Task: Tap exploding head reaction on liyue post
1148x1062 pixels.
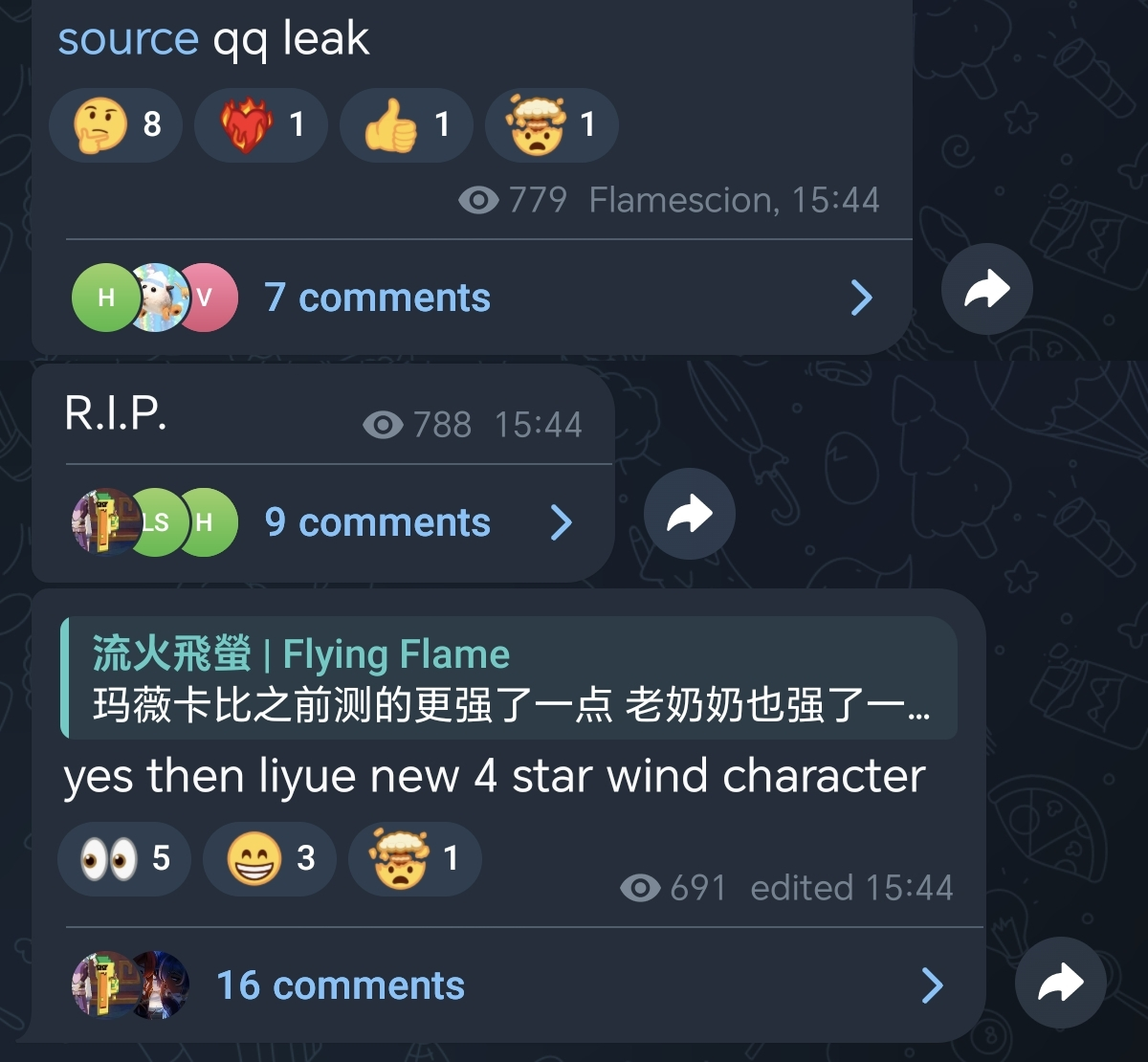Action: [x=414, y=858]
